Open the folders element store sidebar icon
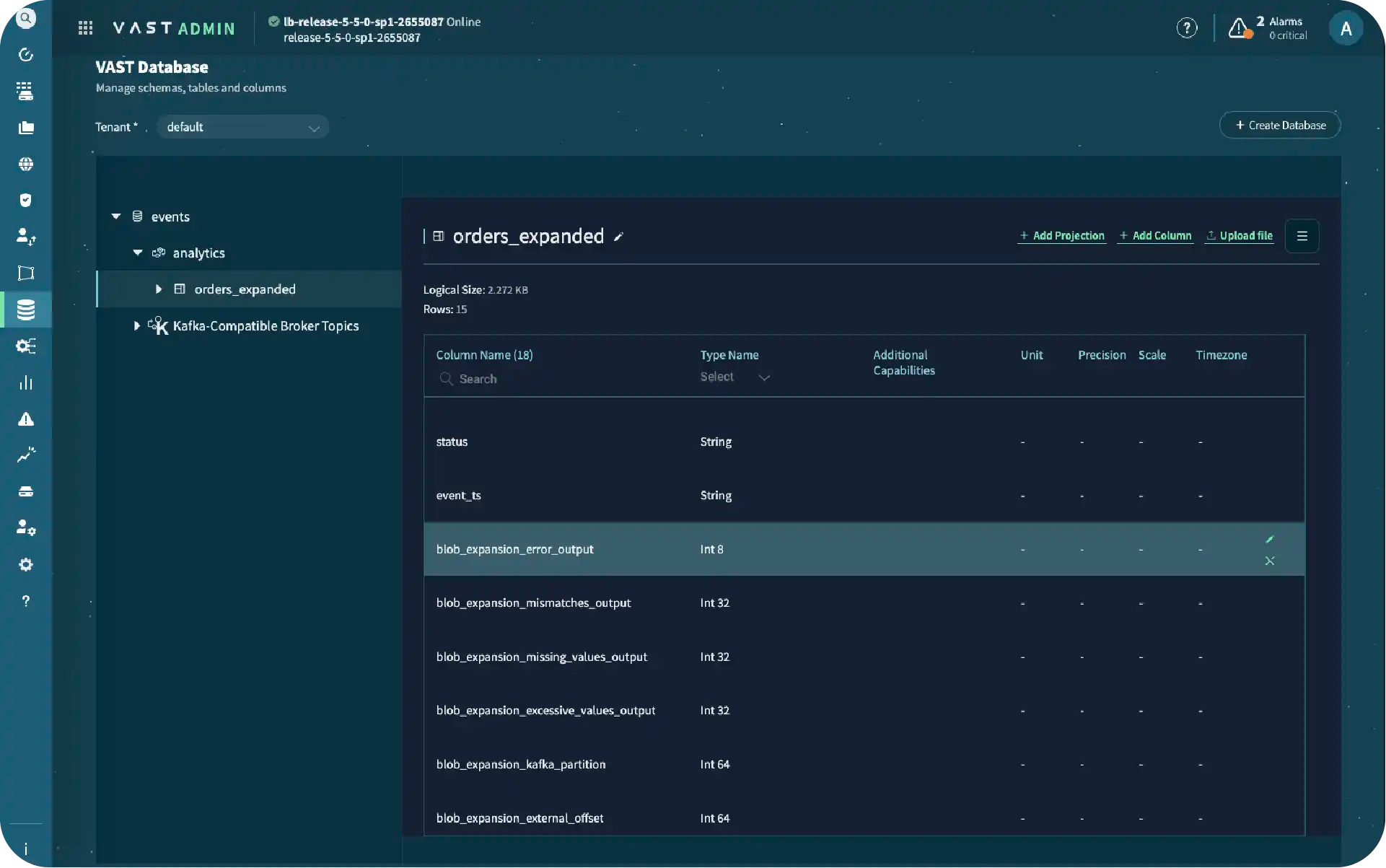The image size is (1386, 868). click(26, 128)
